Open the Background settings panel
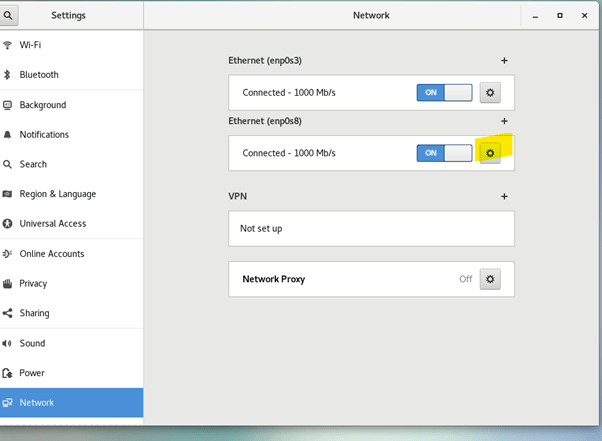 (x=42, y=105)
